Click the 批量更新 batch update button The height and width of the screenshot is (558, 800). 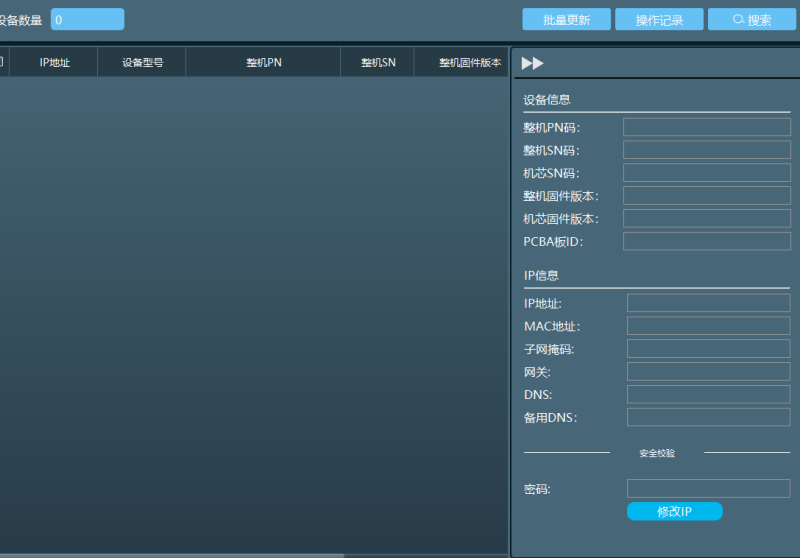pos(566,20)
